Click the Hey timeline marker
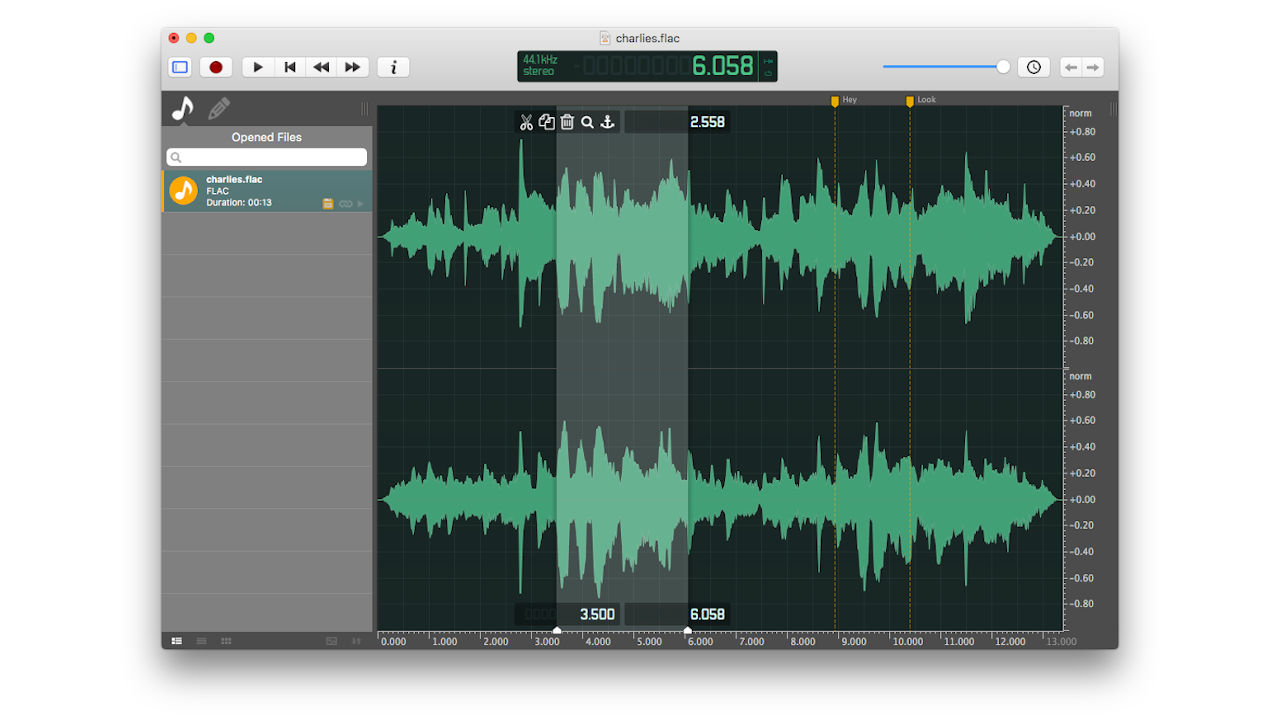This screenshot has height=720, width=1280. tap(835, 101)
